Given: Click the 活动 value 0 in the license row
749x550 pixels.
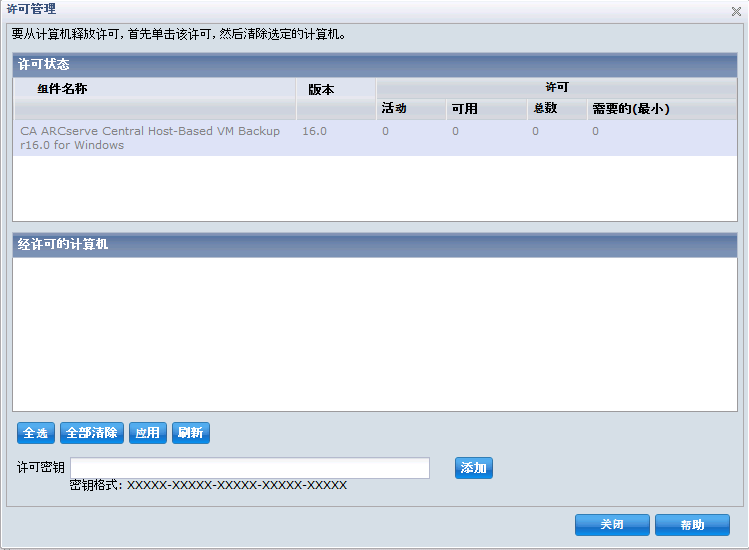Looking at the screenshot, I should click(x=385, y=131).
